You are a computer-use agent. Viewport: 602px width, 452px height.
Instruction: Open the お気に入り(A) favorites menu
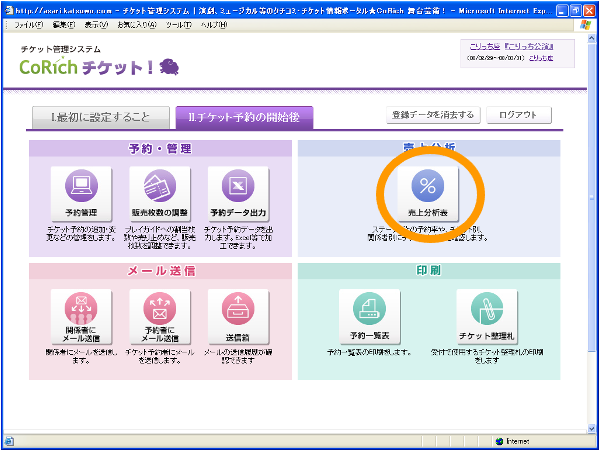pos(141,24)
